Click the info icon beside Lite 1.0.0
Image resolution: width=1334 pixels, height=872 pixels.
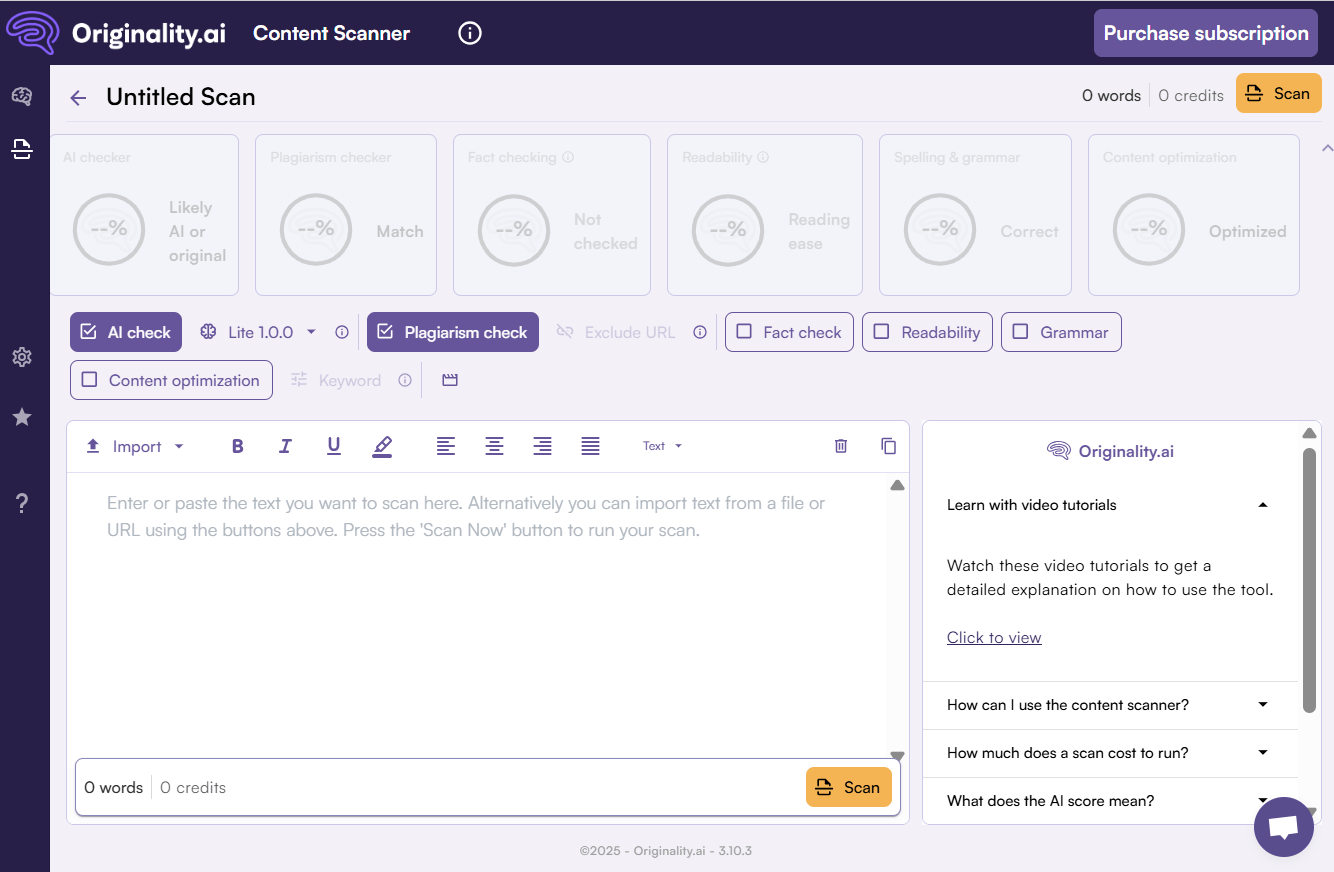(342, 332)
